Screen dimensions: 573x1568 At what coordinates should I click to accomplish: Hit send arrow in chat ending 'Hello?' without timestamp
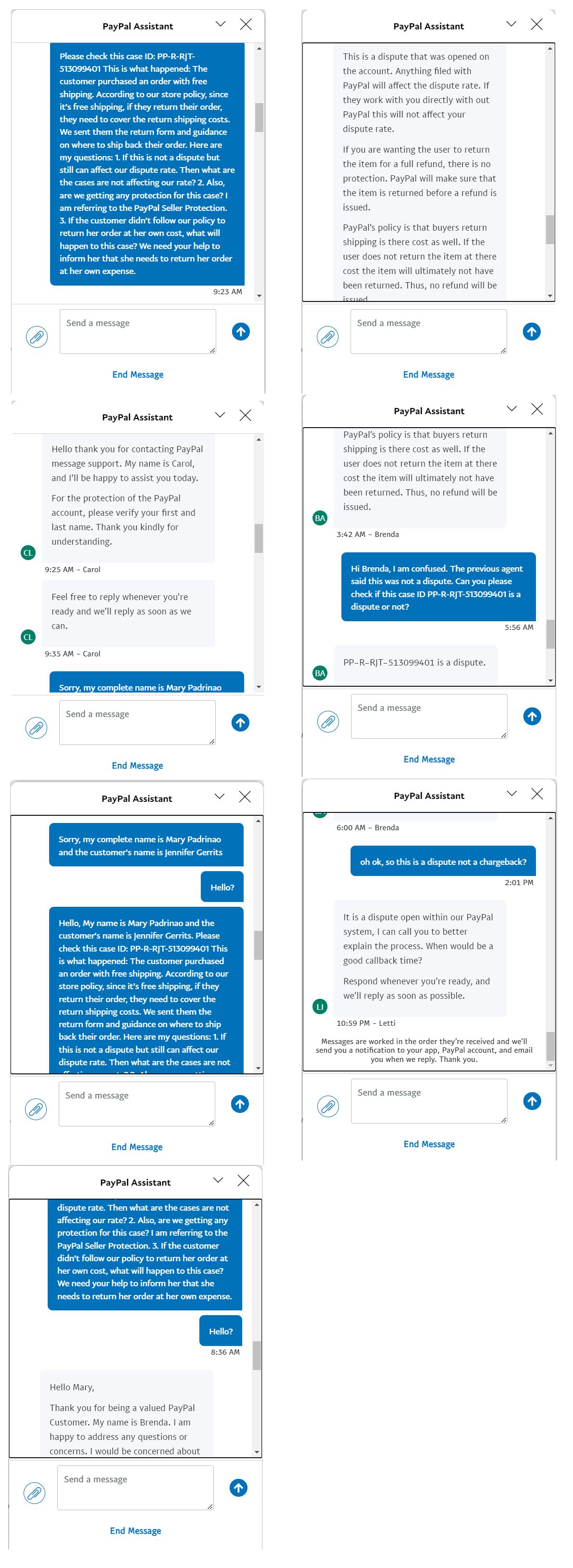coord(240,1104)
